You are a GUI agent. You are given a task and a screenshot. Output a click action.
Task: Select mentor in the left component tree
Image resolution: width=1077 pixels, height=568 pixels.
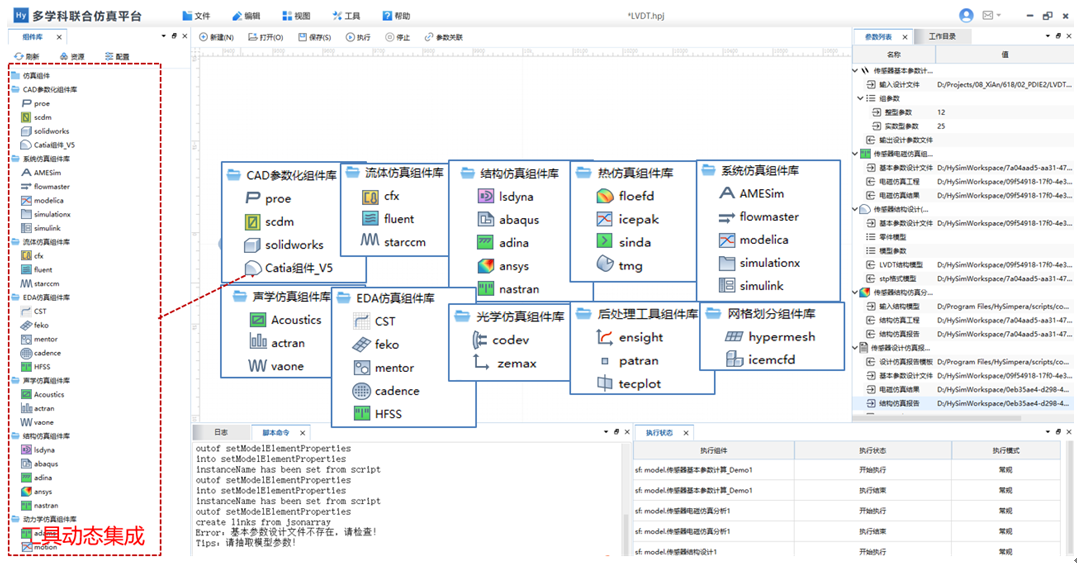click(39, 339)
